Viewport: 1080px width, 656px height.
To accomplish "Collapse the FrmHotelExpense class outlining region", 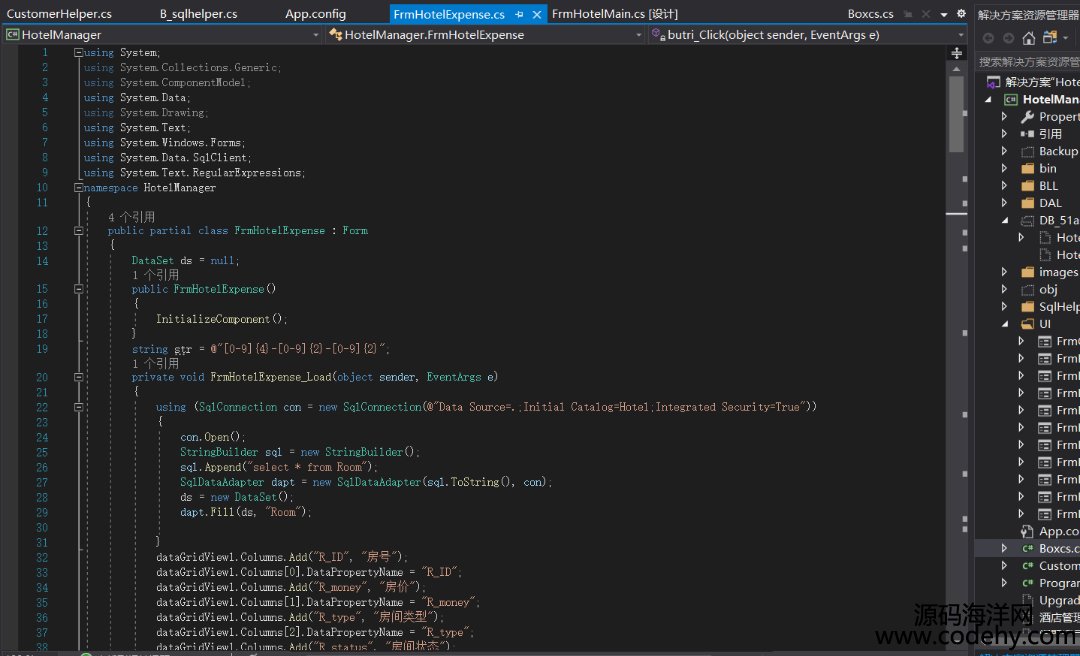I will pos(78,230).
